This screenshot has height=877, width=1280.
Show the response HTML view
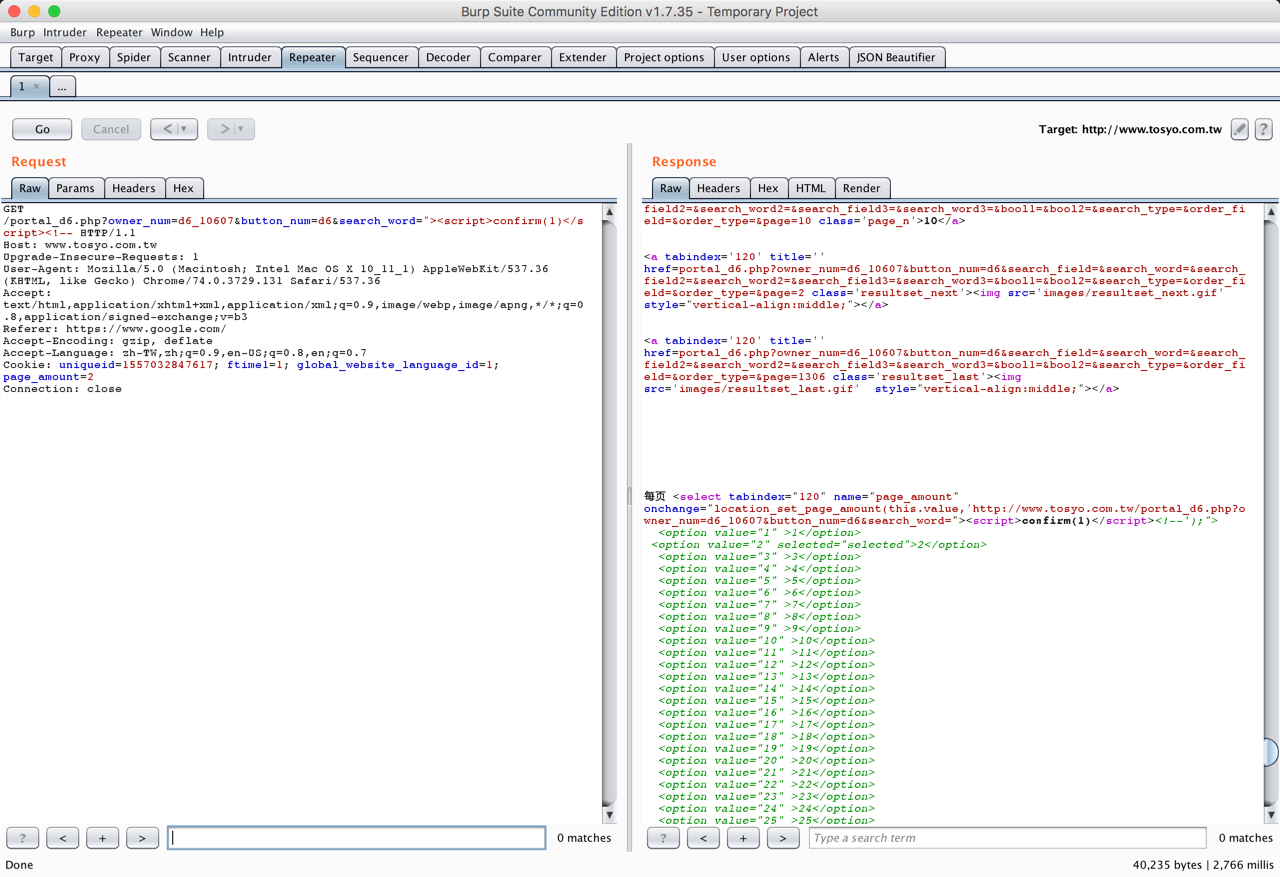click(811, 188)
